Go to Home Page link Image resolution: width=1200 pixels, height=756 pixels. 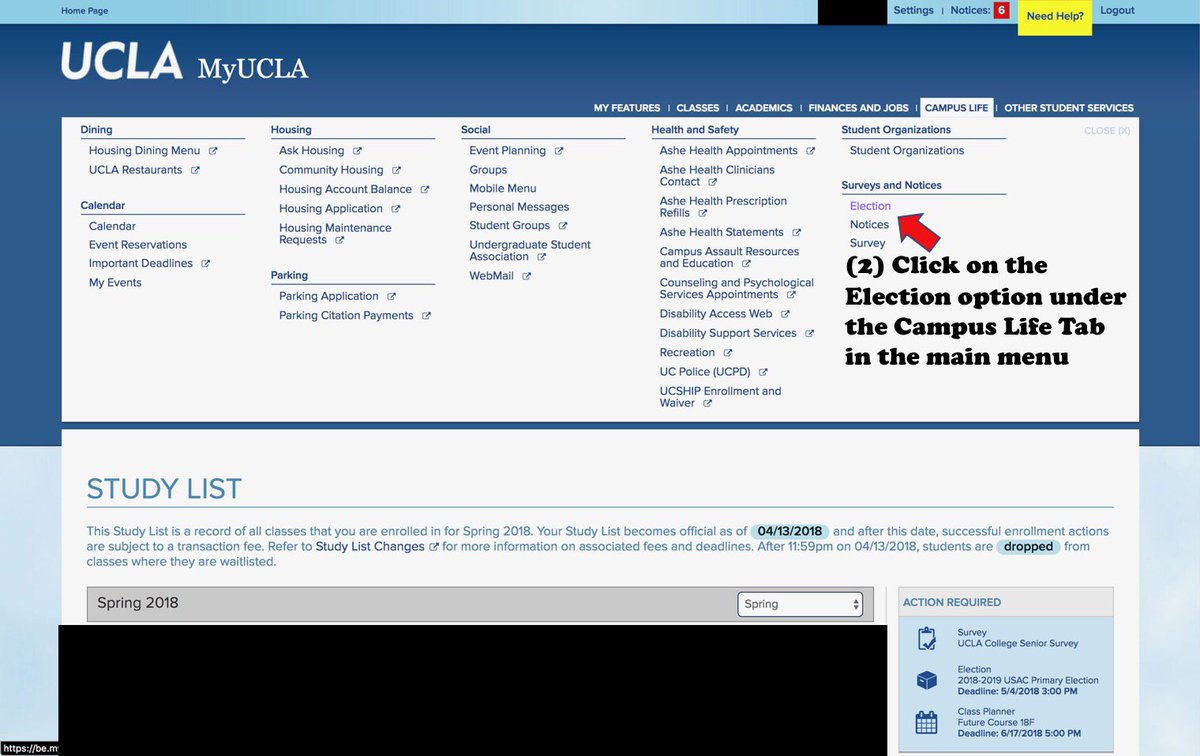(84, 11)
